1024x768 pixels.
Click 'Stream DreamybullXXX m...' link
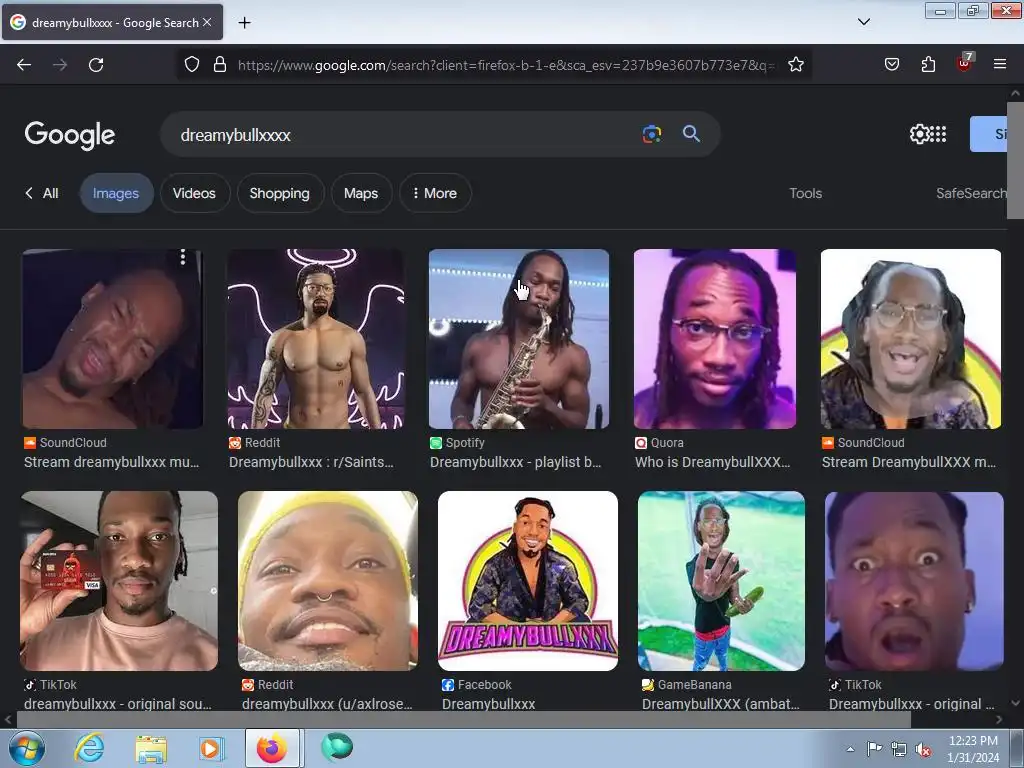point(909,462)
